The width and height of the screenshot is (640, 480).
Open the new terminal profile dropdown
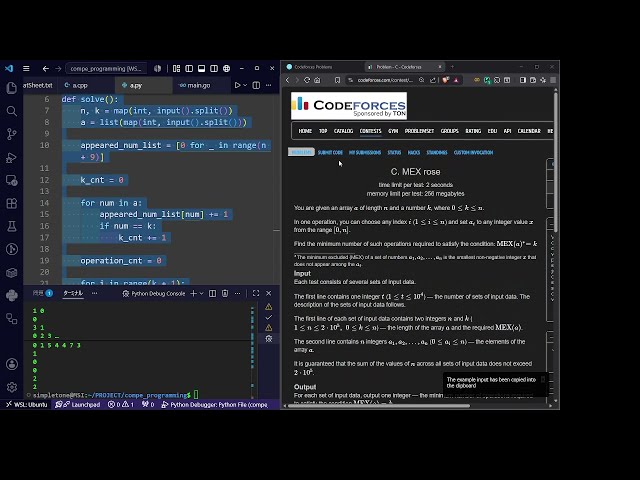pos(201,293)
